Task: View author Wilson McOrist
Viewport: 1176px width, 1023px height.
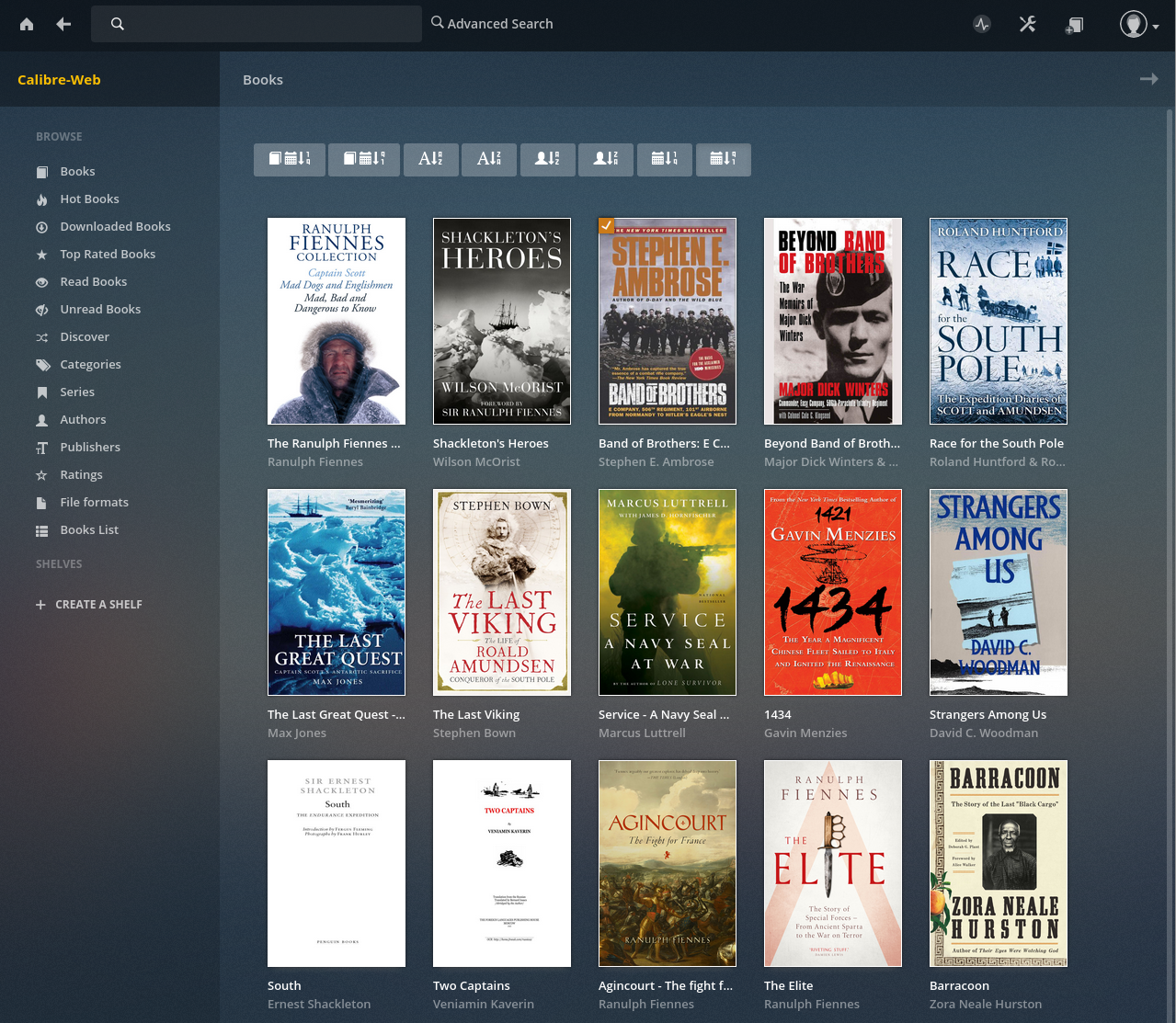Action: coord(476,462)
